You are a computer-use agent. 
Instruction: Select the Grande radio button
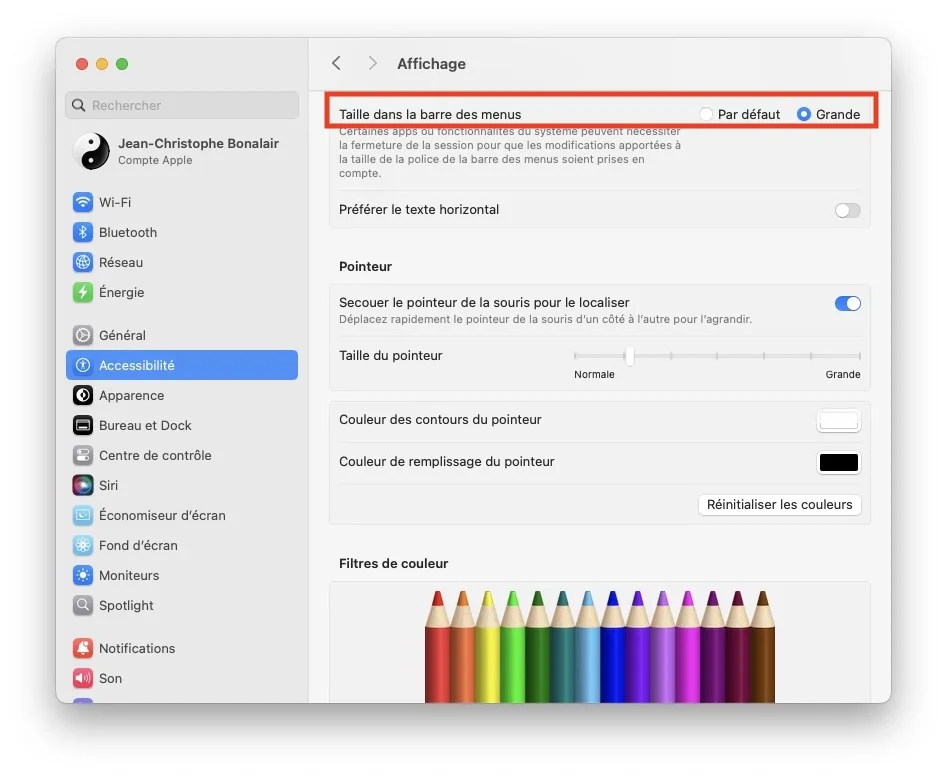pyautogui.click(x=804, y=114)
